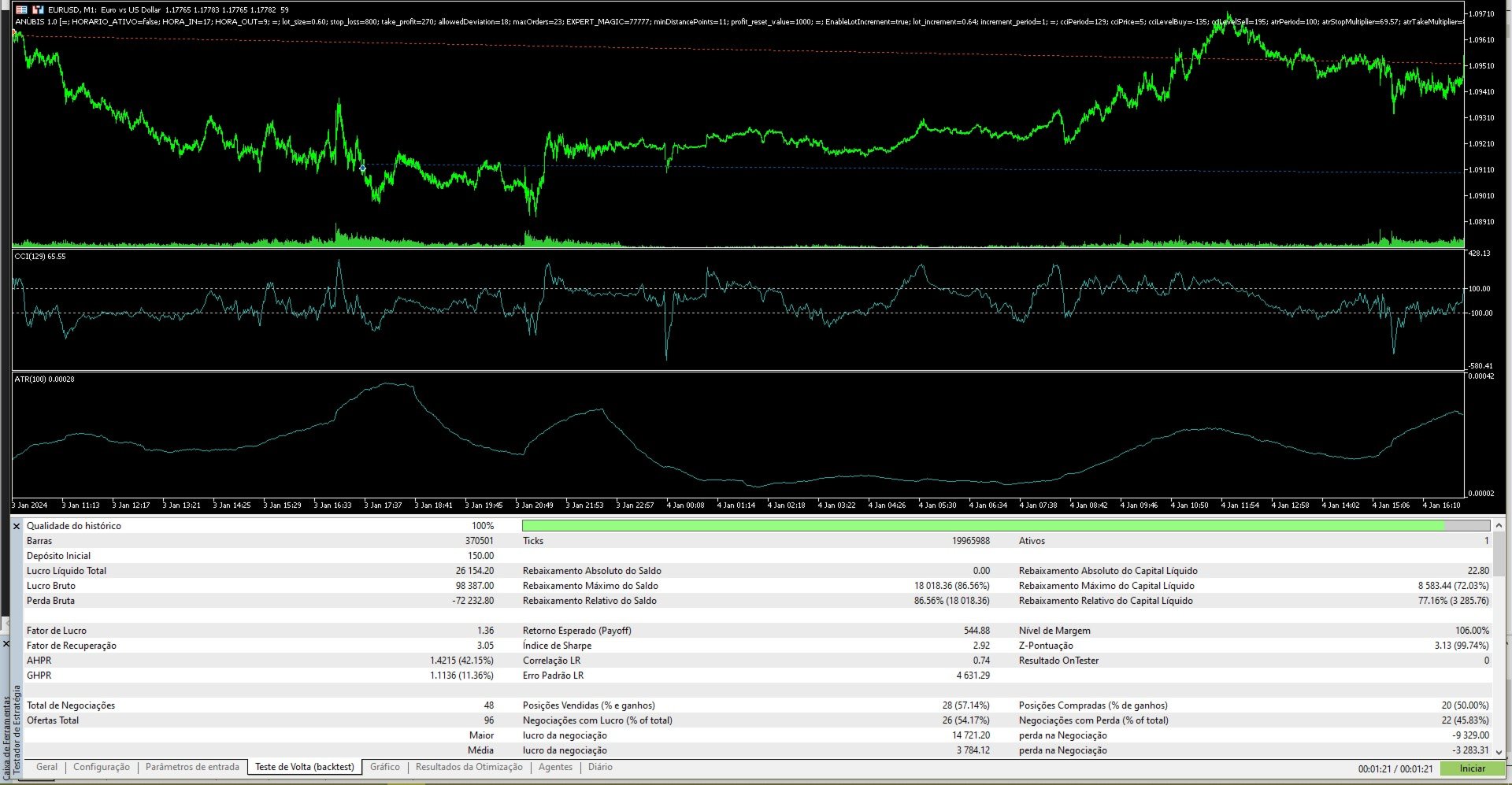
Task: Close the Caixa de Ferramentas panel
Action: [5, 644]
